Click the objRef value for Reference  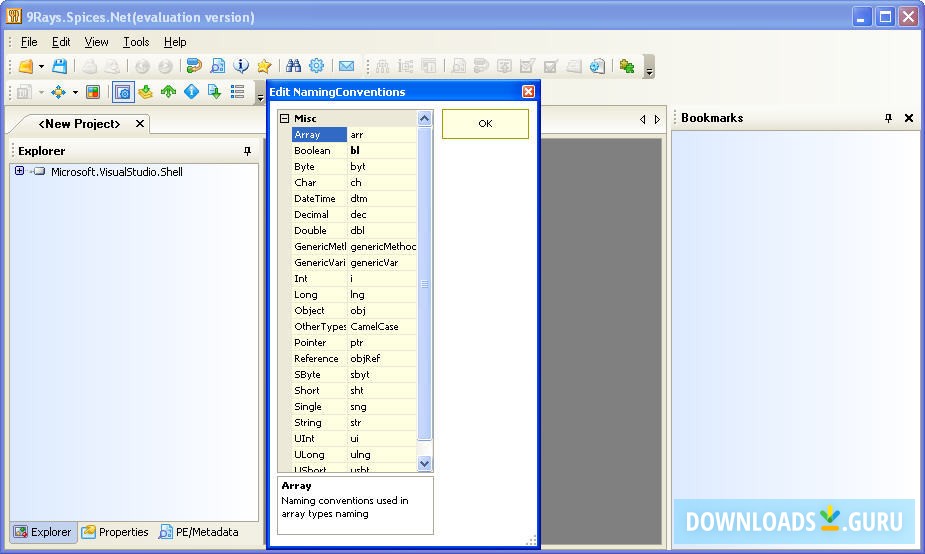click(382, 358)
